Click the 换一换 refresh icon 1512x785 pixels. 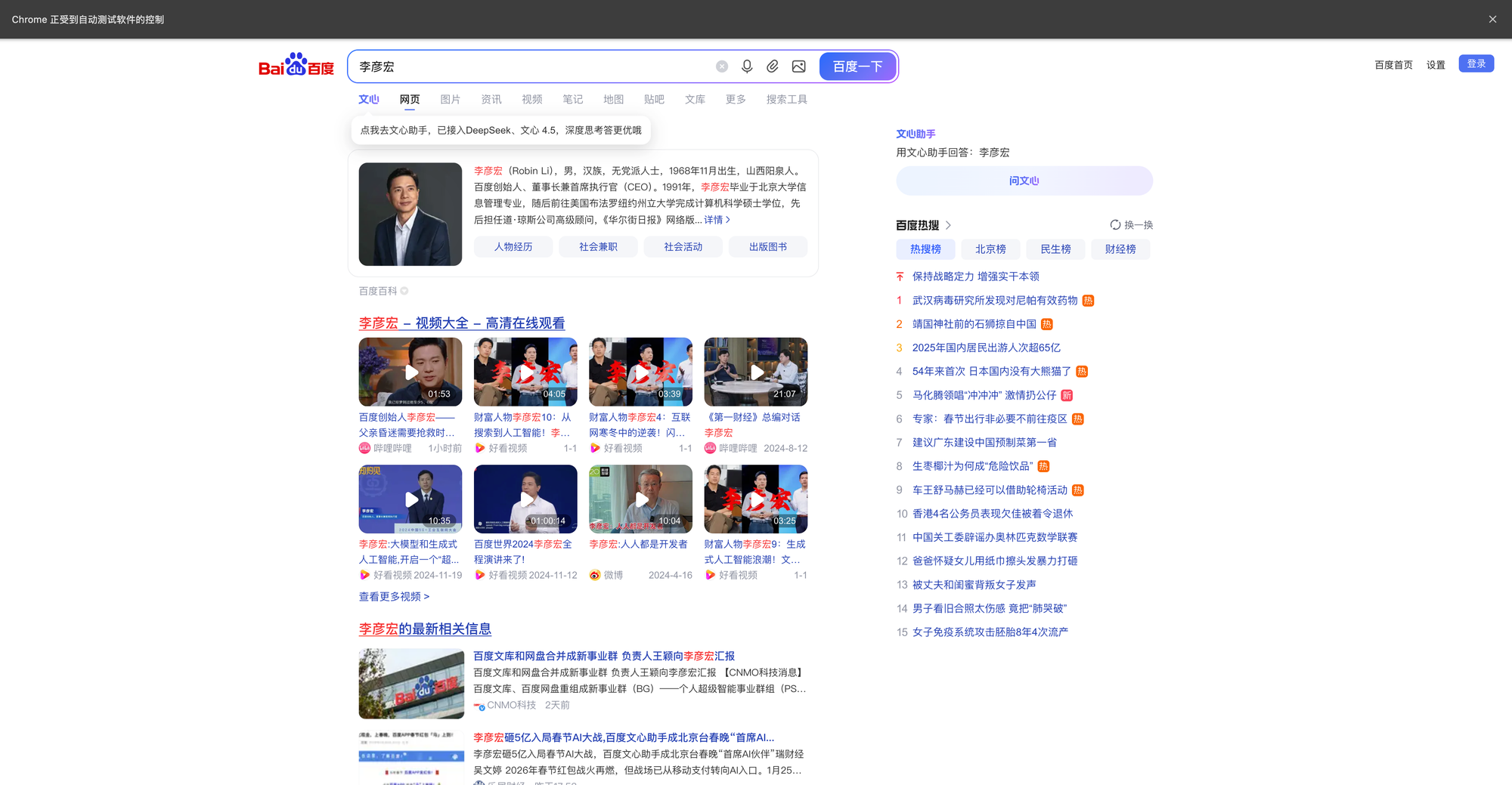click(x=1115, y=225)
